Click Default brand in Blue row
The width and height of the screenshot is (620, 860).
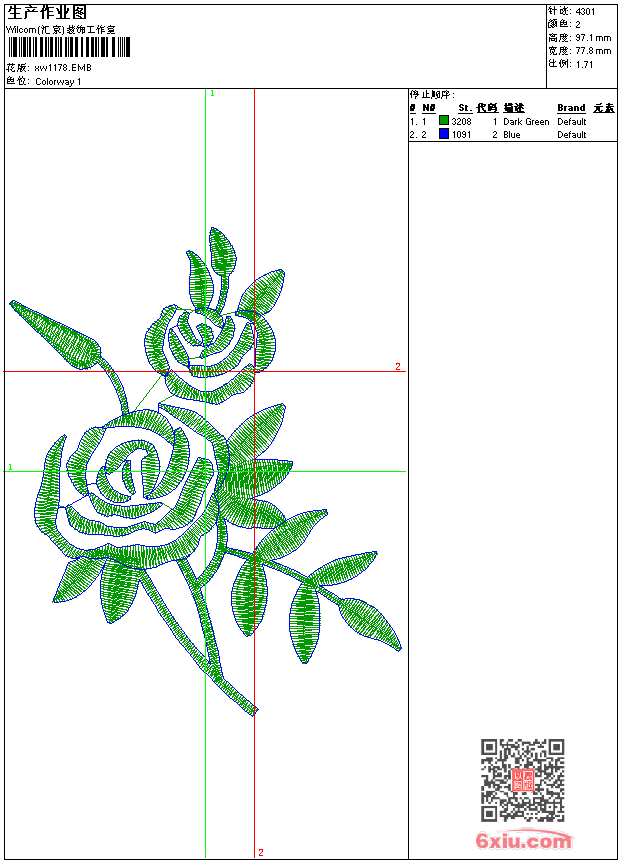click(x=572, y=135)
